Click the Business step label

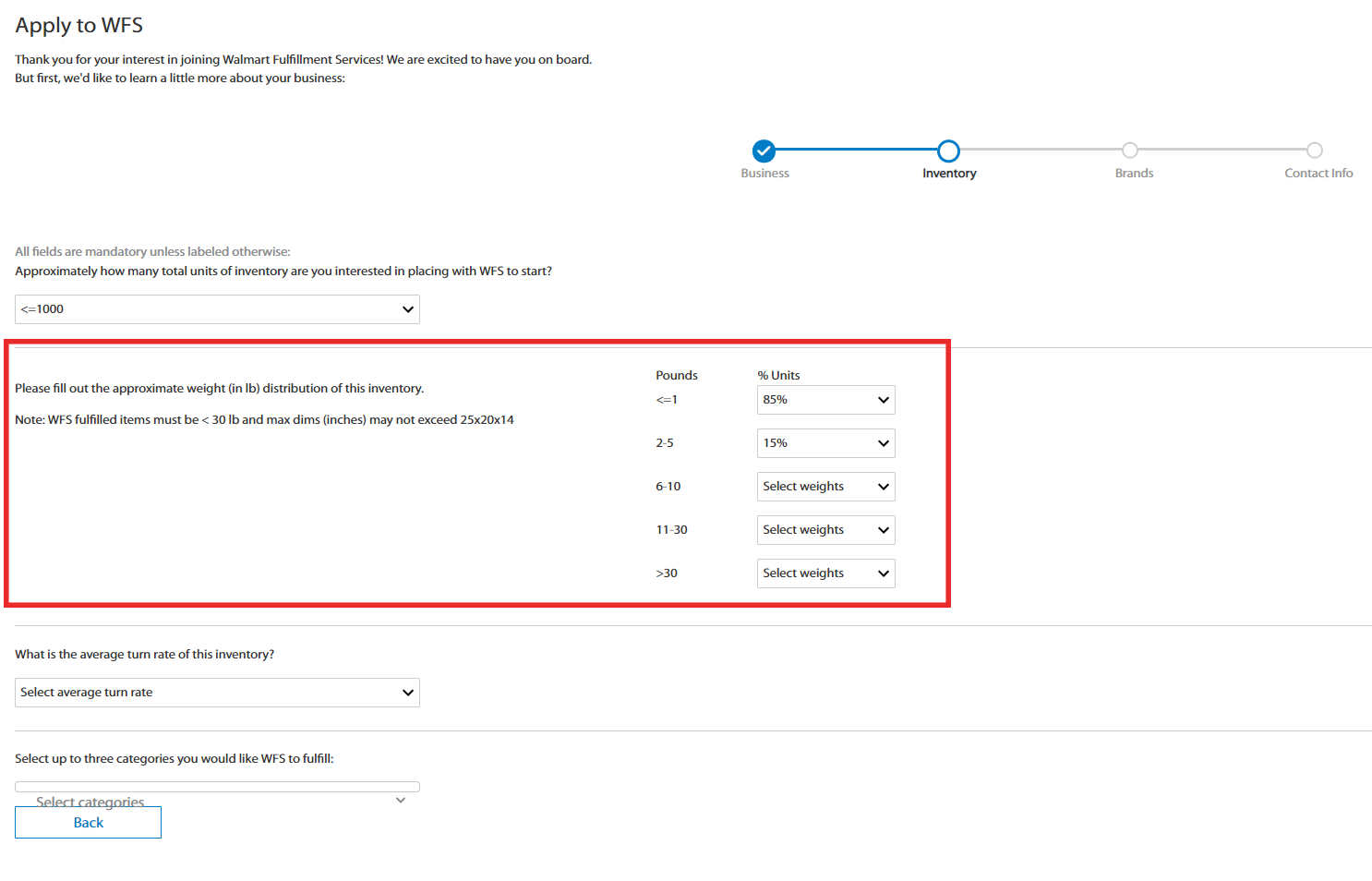click(764, 173)
